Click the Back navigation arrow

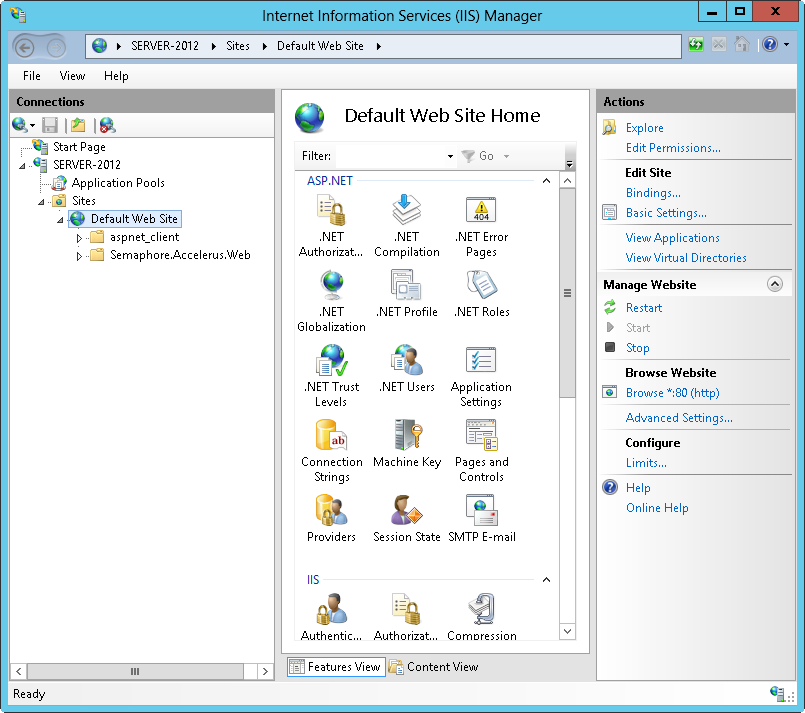(24, 48)
